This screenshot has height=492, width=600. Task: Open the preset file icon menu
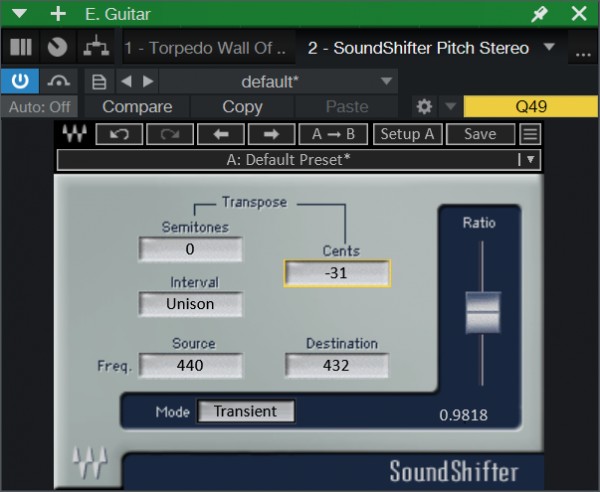point(99,81)
